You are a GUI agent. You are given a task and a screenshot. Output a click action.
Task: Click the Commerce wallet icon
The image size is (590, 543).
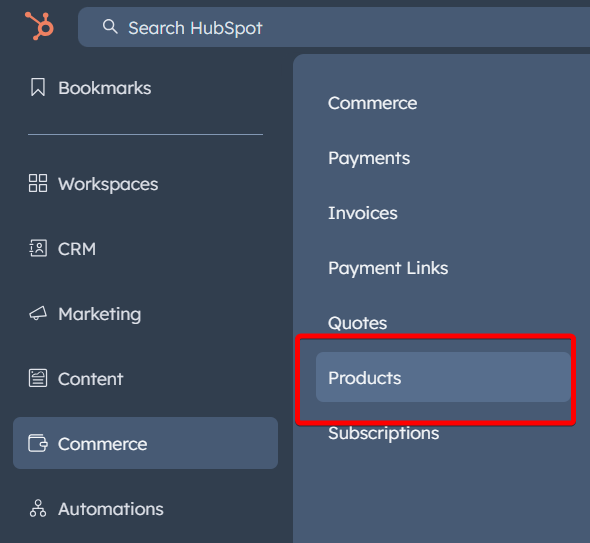tap(38, 443)
